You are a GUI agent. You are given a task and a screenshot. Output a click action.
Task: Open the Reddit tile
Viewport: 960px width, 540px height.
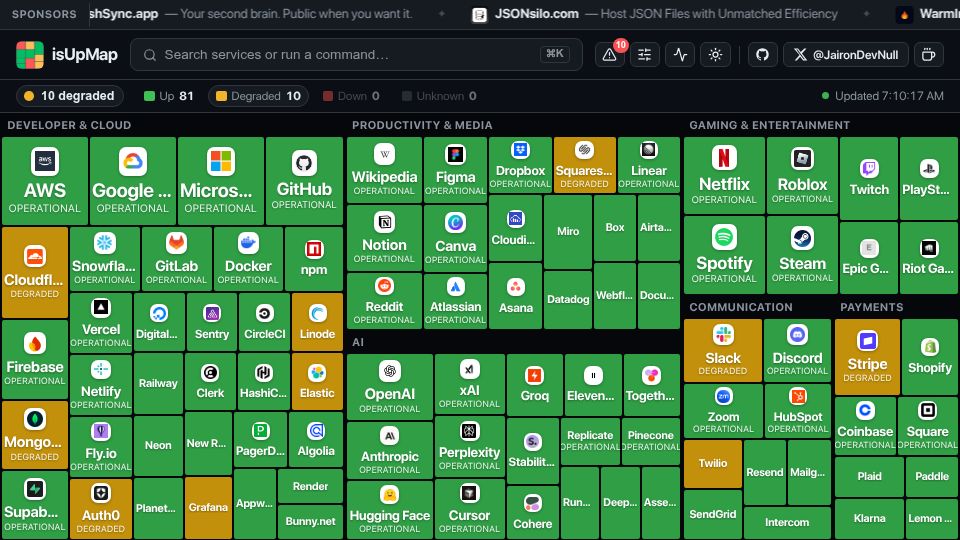tap(384, 301)
